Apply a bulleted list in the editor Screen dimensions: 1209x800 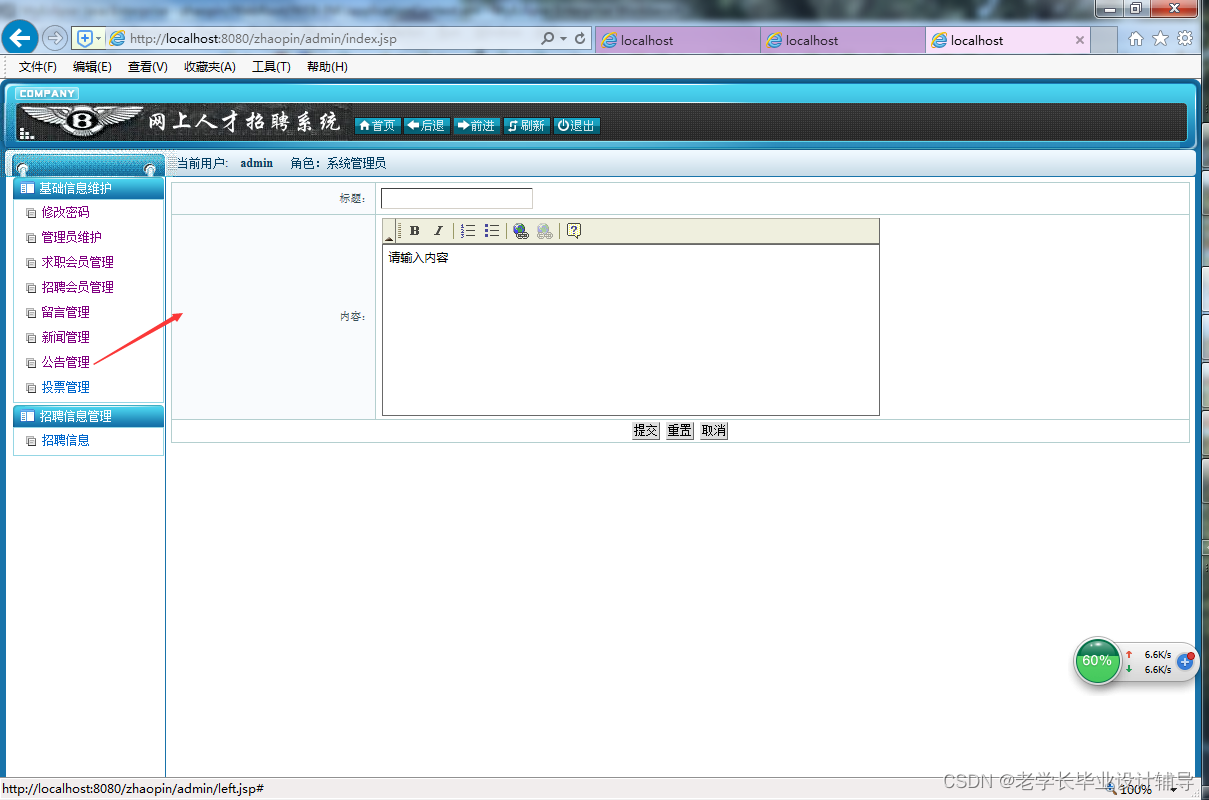point(491,230)
